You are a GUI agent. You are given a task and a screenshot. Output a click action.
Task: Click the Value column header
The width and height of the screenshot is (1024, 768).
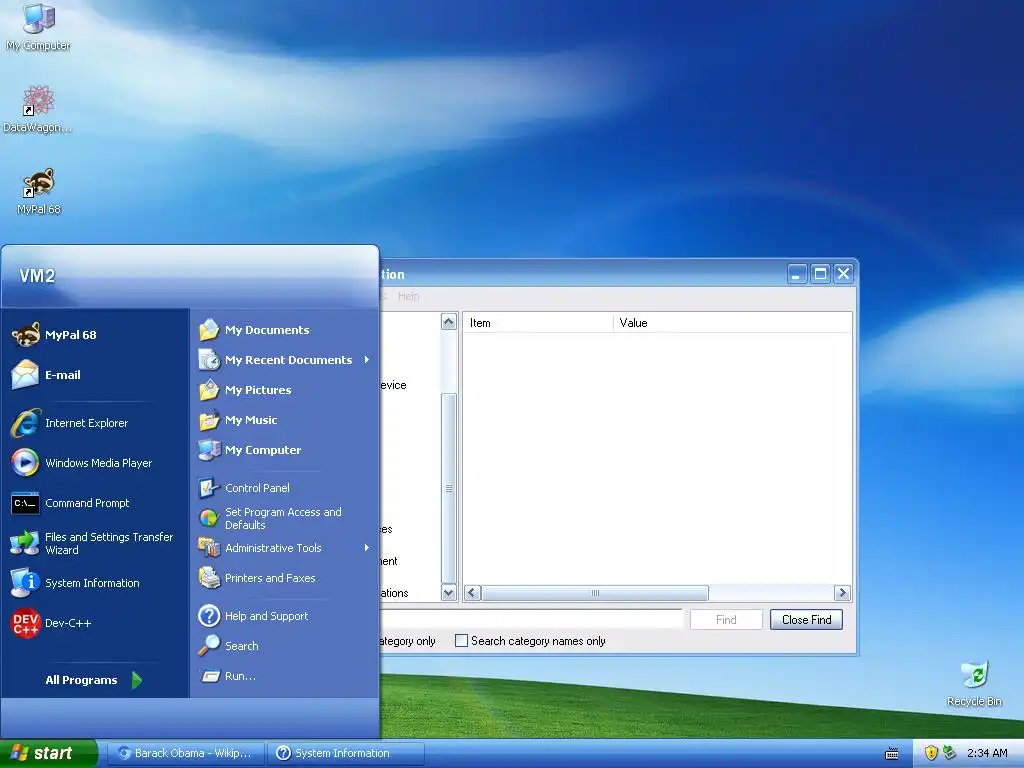pos(732,323)
